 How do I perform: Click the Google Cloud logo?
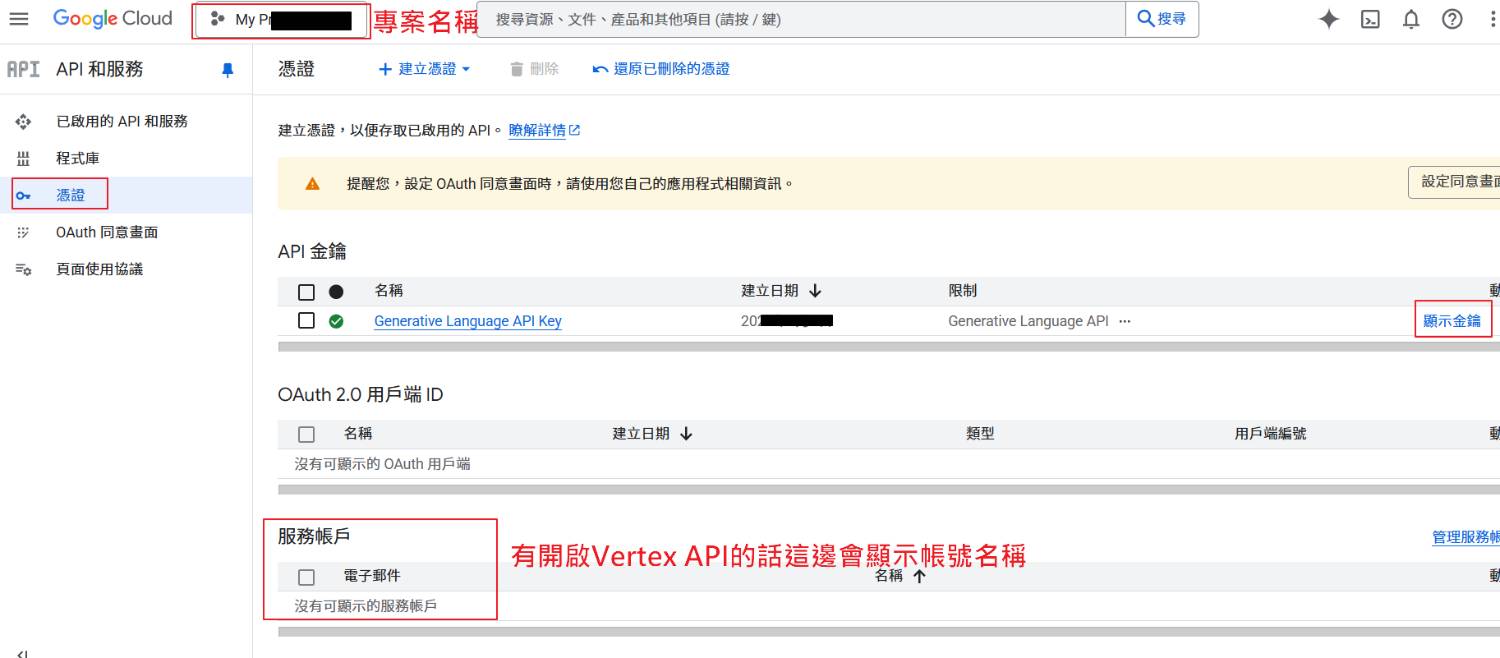coord(113,19)
